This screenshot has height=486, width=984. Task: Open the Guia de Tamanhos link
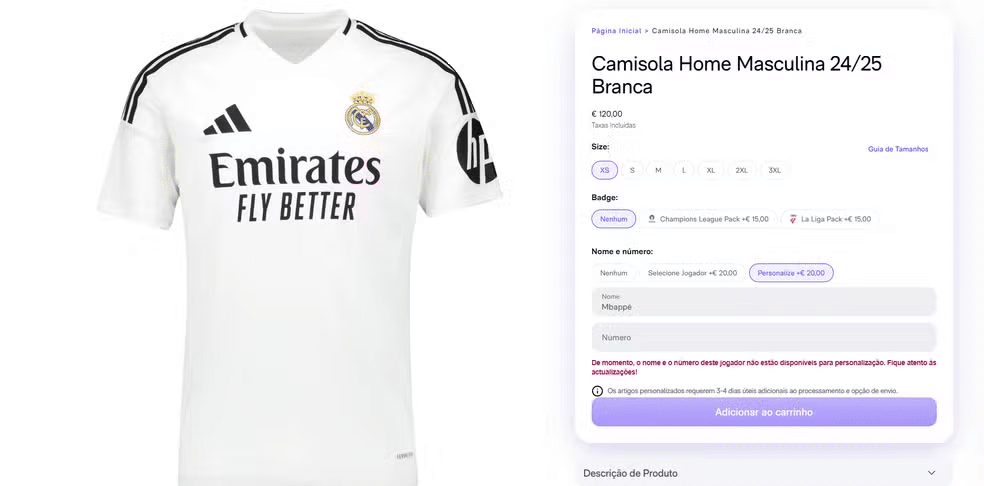coord(897,149)
